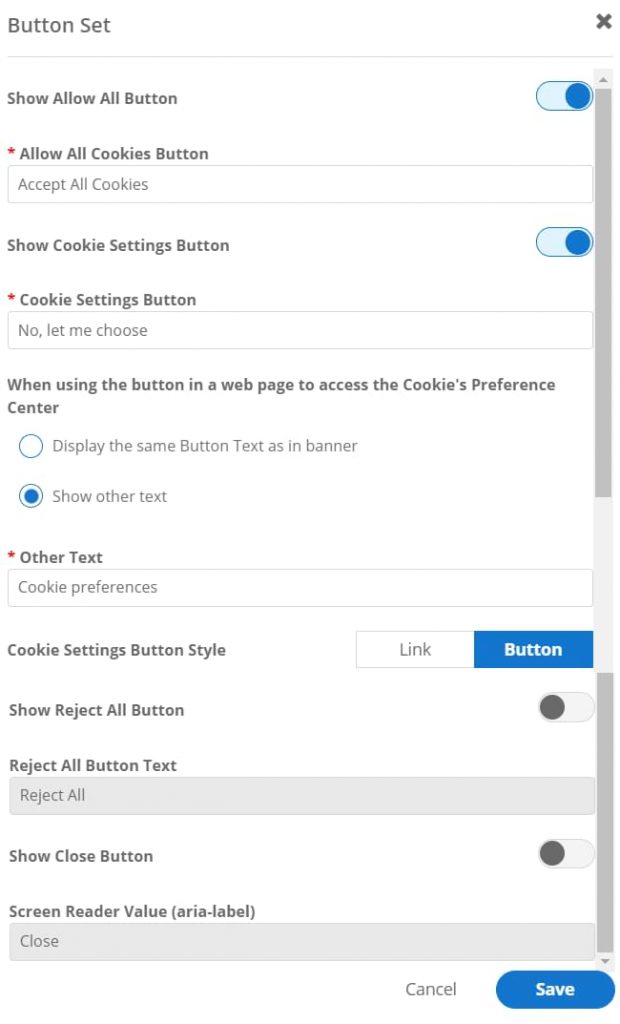Image resolution: width=620 pixels, height=1024 pixels.
Task: Focus the Other Text input field
Action: click(x=300, y=588)
